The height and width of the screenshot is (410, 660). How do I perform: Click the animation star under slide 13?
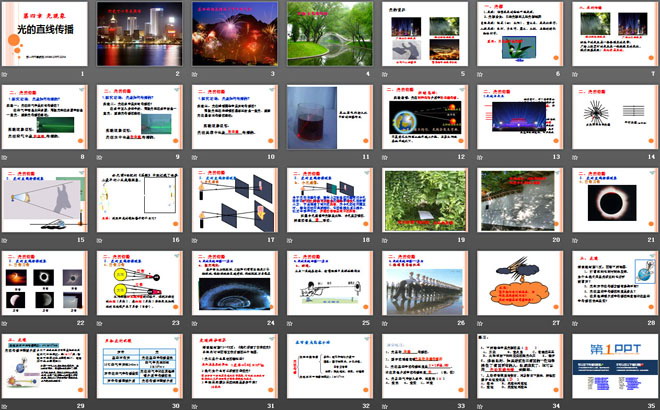click(480, 157)
